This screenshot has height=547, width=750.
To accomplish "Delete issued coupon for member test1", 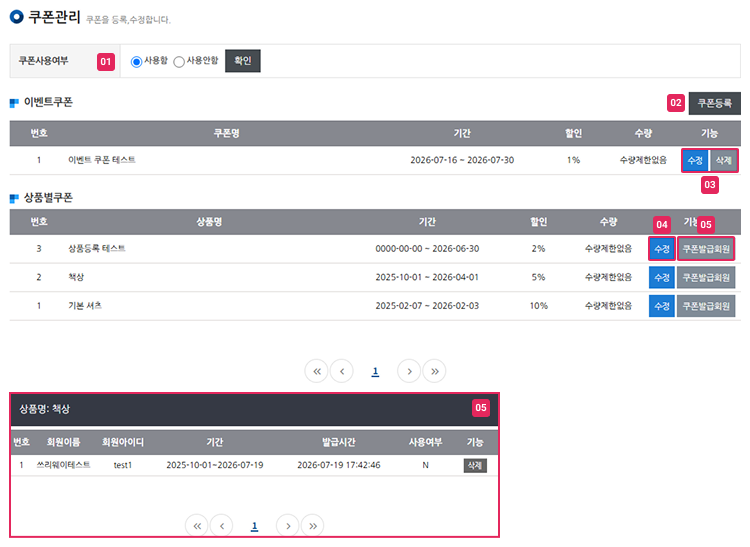I will pos(475,466).
